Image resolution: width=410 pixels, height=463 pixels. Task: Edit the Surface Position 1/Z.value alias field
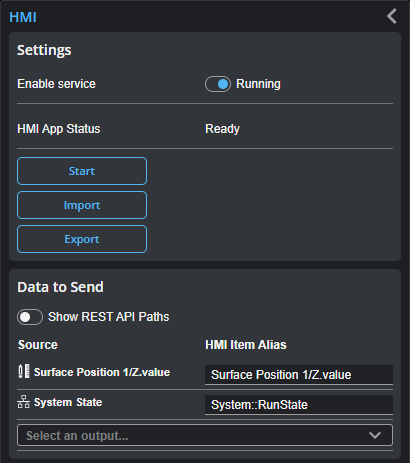299,375
